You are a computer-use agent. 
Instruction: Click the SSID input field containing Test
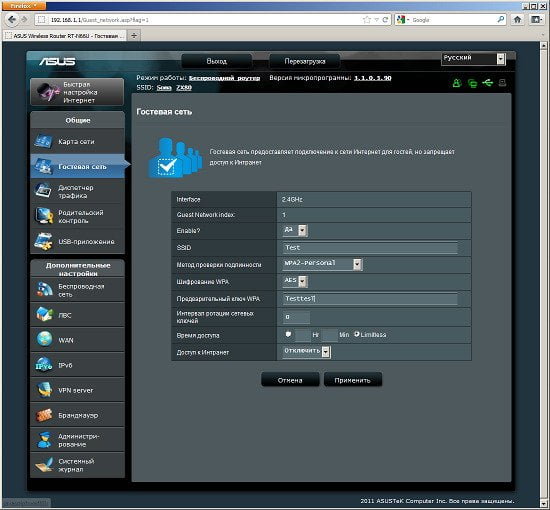click(370, 248)
